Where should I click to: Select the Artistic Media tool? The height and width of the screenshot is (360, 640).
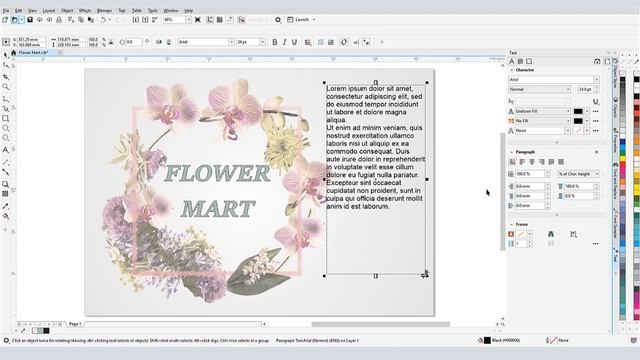(6, 109)
